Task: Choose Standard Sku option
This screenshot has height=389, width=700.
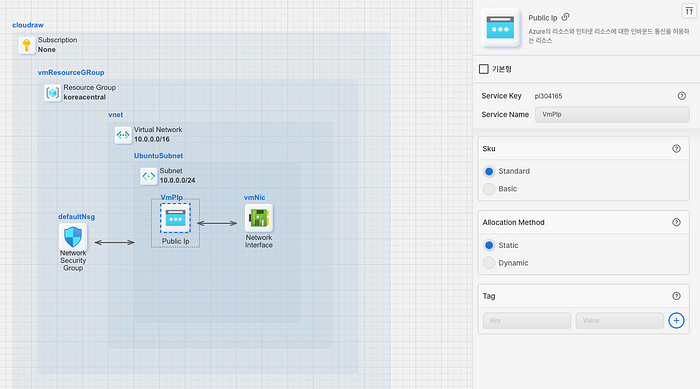Action: (489, 171)
